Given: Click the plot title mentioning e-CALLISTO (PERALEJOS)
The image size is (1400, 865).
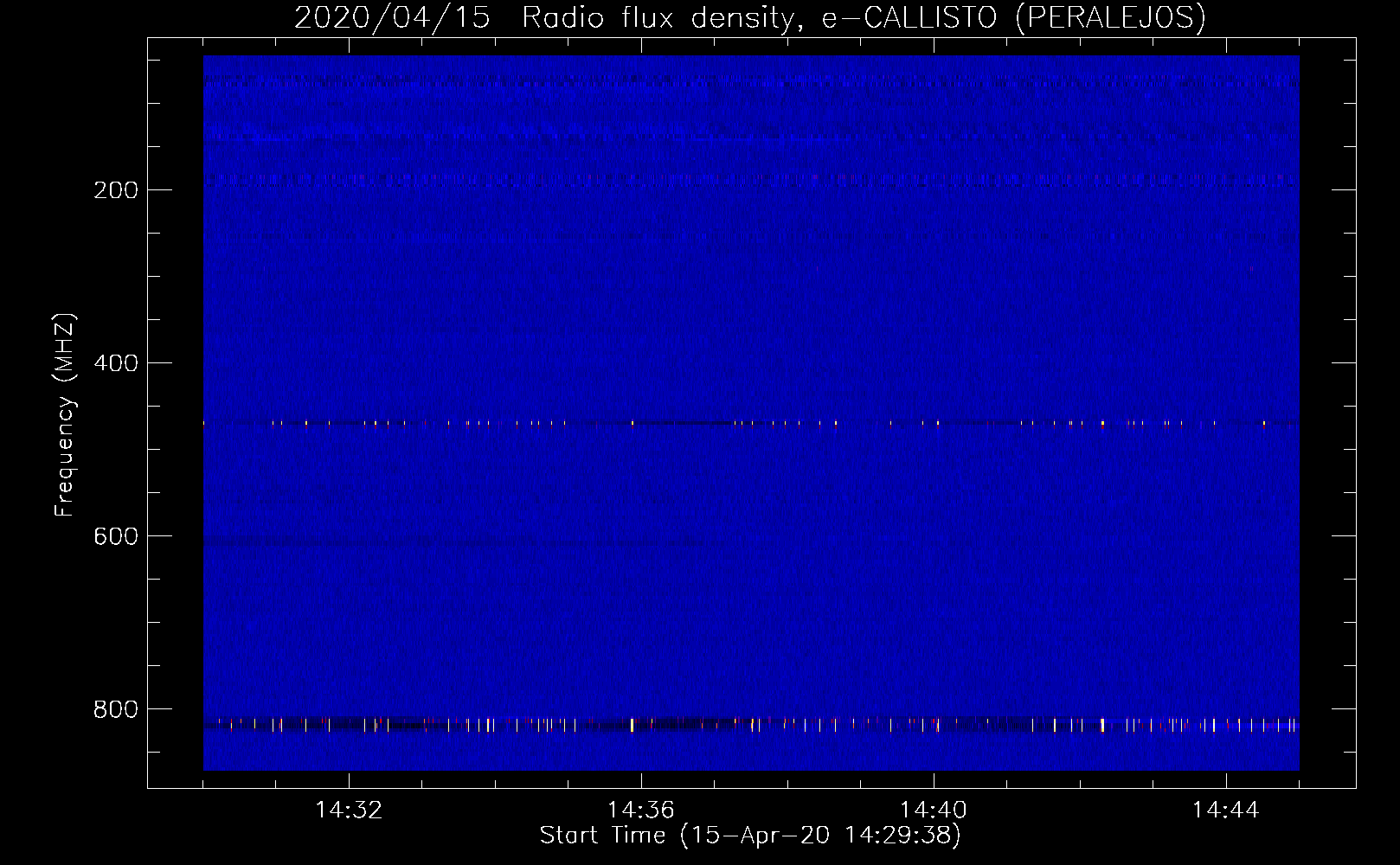Looking at the screenshot, I should (750, 17).
